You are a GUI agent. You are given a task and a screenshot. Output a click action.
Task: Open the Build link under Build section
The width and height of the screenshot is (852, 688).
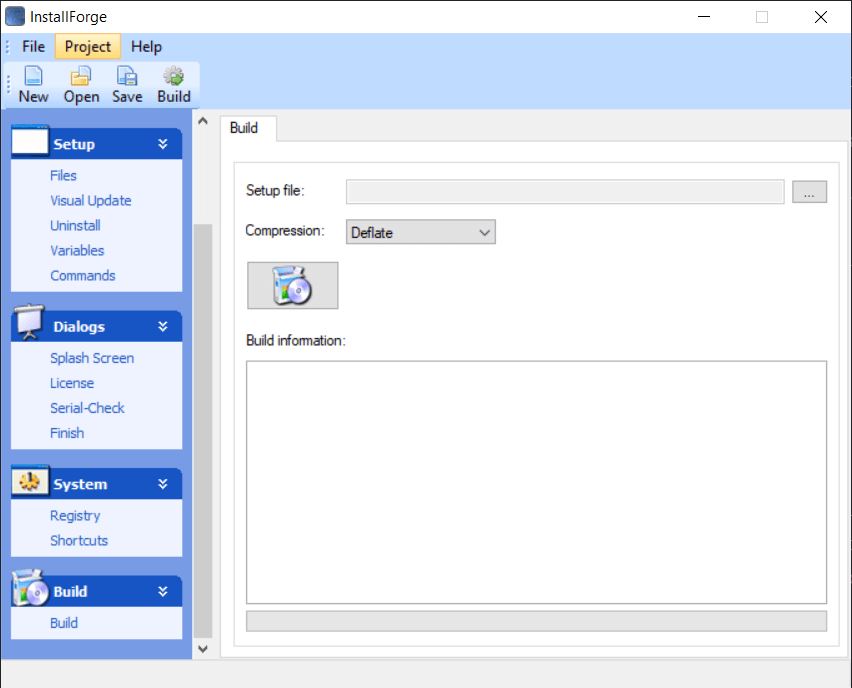click(x=64, y=623)
